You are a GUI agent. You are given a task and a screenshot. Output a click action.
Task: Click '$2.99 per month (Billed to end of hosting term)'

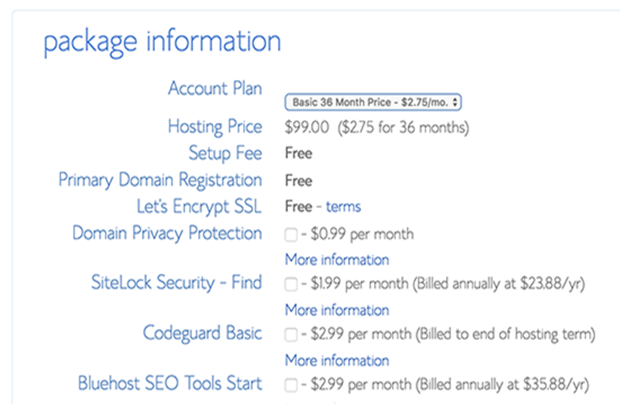[453, 334]
